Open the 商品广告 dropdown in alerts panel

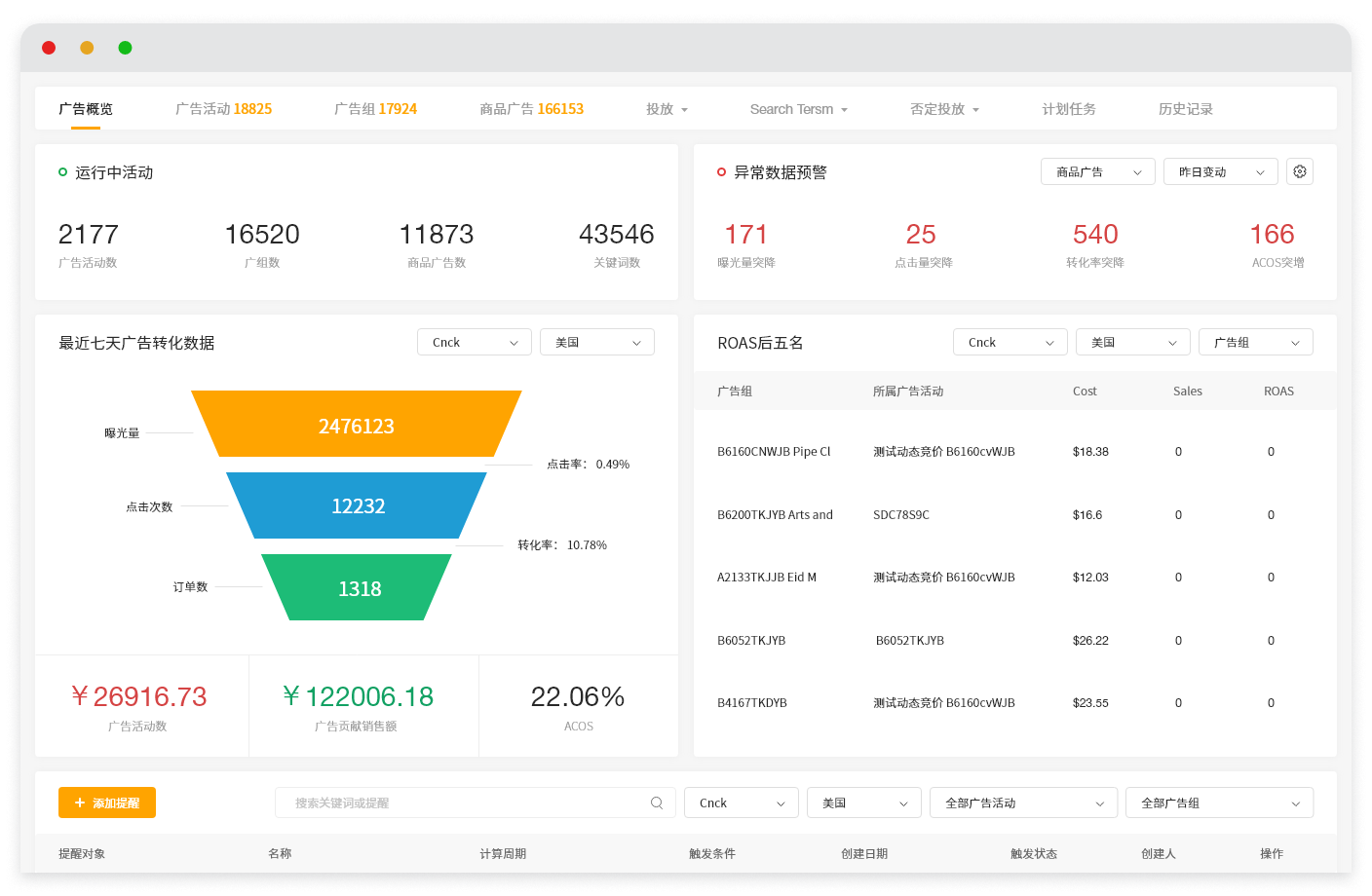click(1098, 171)
